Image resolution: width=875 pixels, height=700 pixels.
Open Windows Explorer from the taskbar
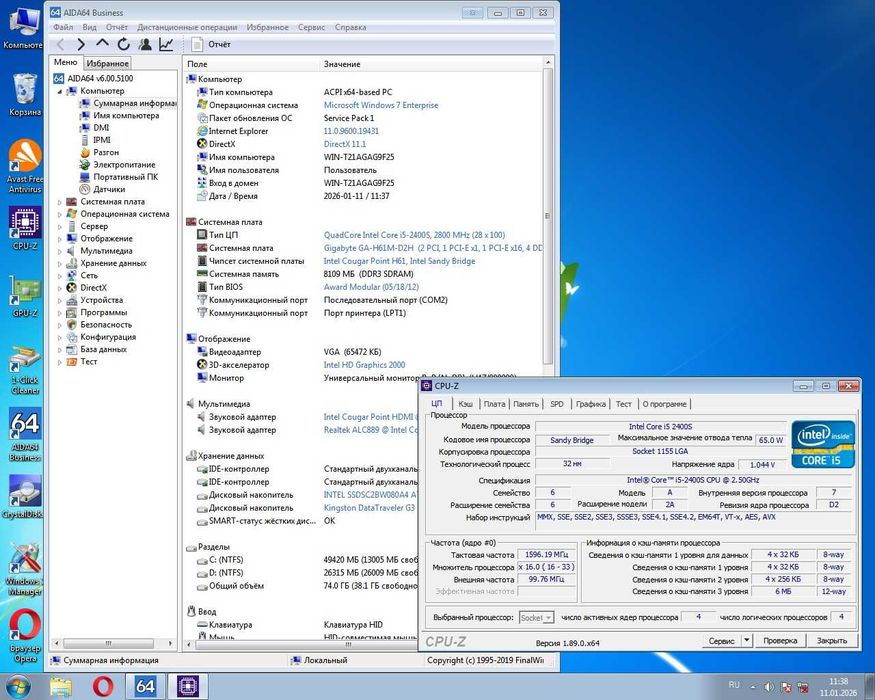61,687
